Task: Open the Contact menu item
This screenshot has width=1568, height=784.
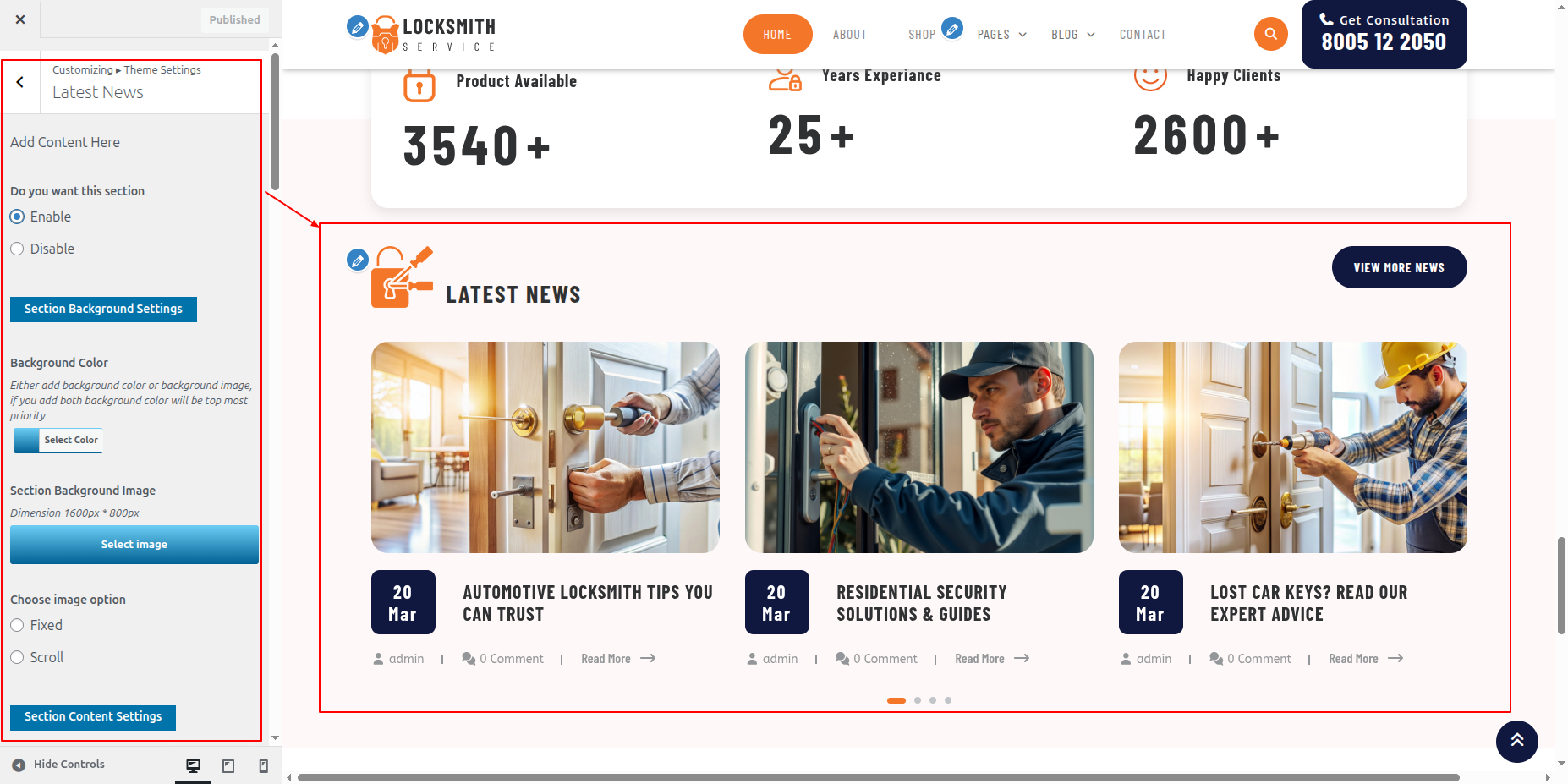Action: click(x=1142, y=35)
